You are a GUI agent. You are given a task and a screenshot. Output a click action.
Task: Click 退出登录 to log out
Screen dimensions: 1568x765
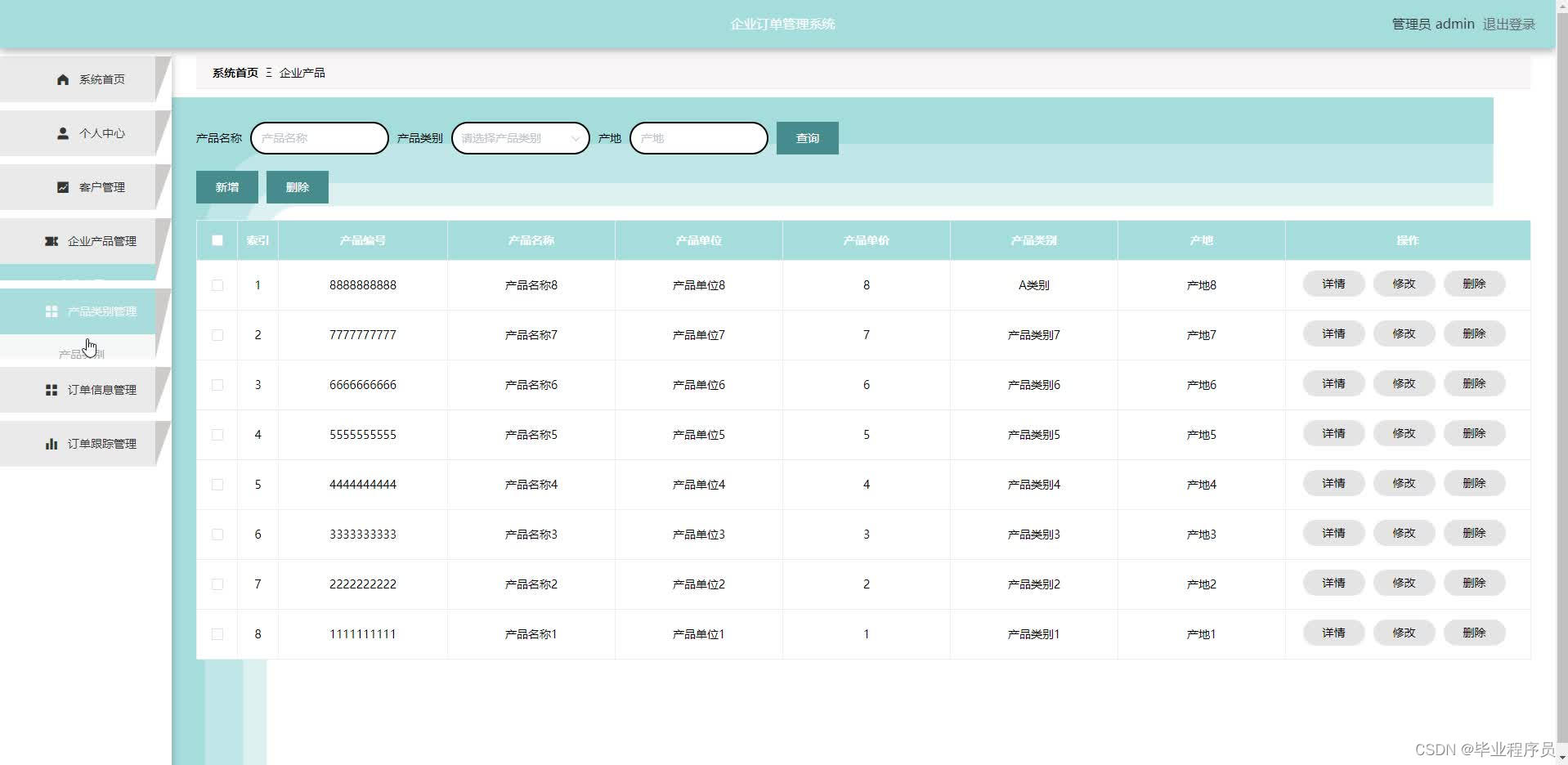click(1509, 25)
